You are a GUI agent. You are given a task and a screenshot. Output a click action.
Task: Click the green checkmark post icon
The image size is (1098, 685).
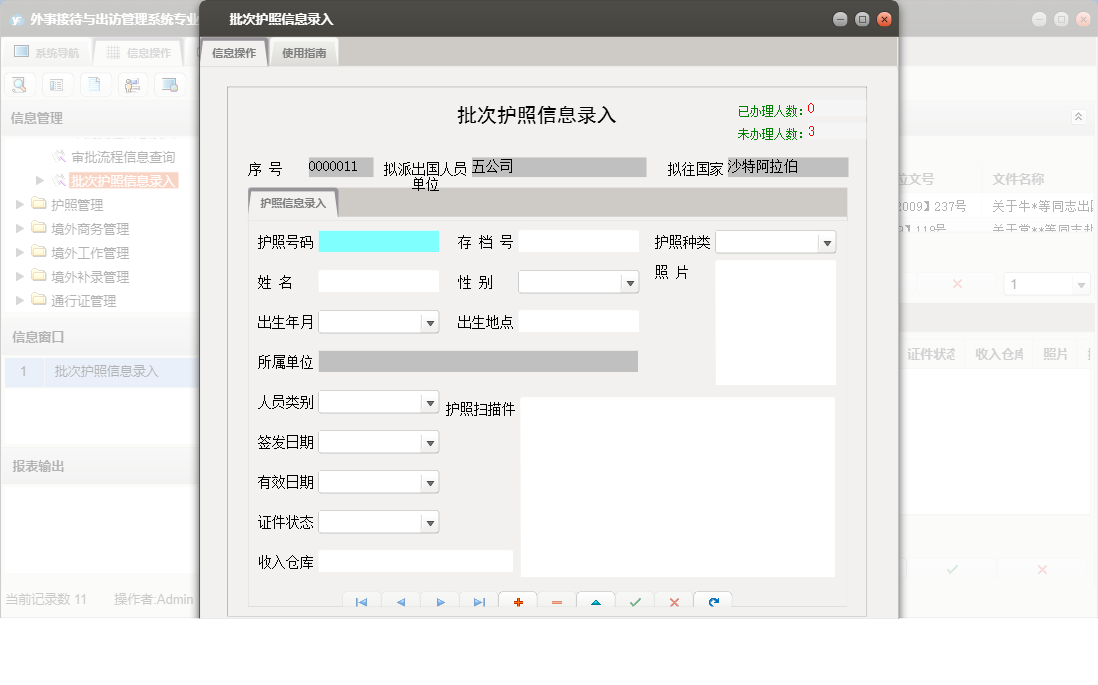(634, 602)
